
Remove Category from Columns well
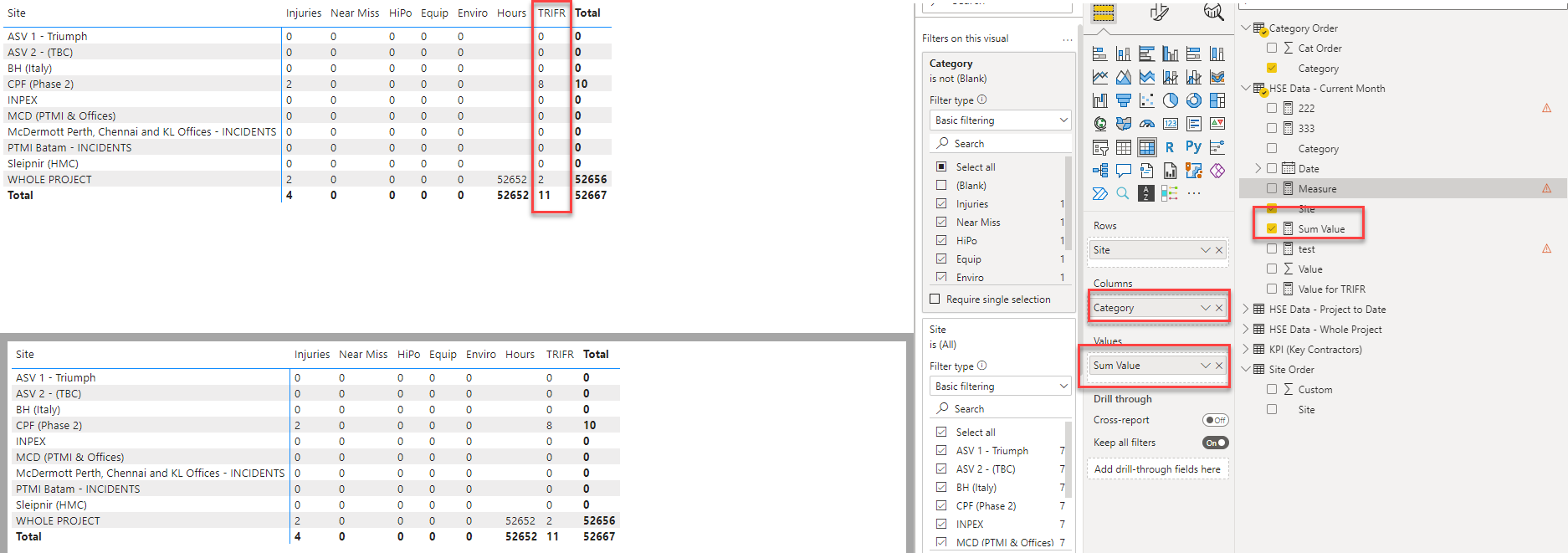pyautogui.click(x=1219, y=308)
